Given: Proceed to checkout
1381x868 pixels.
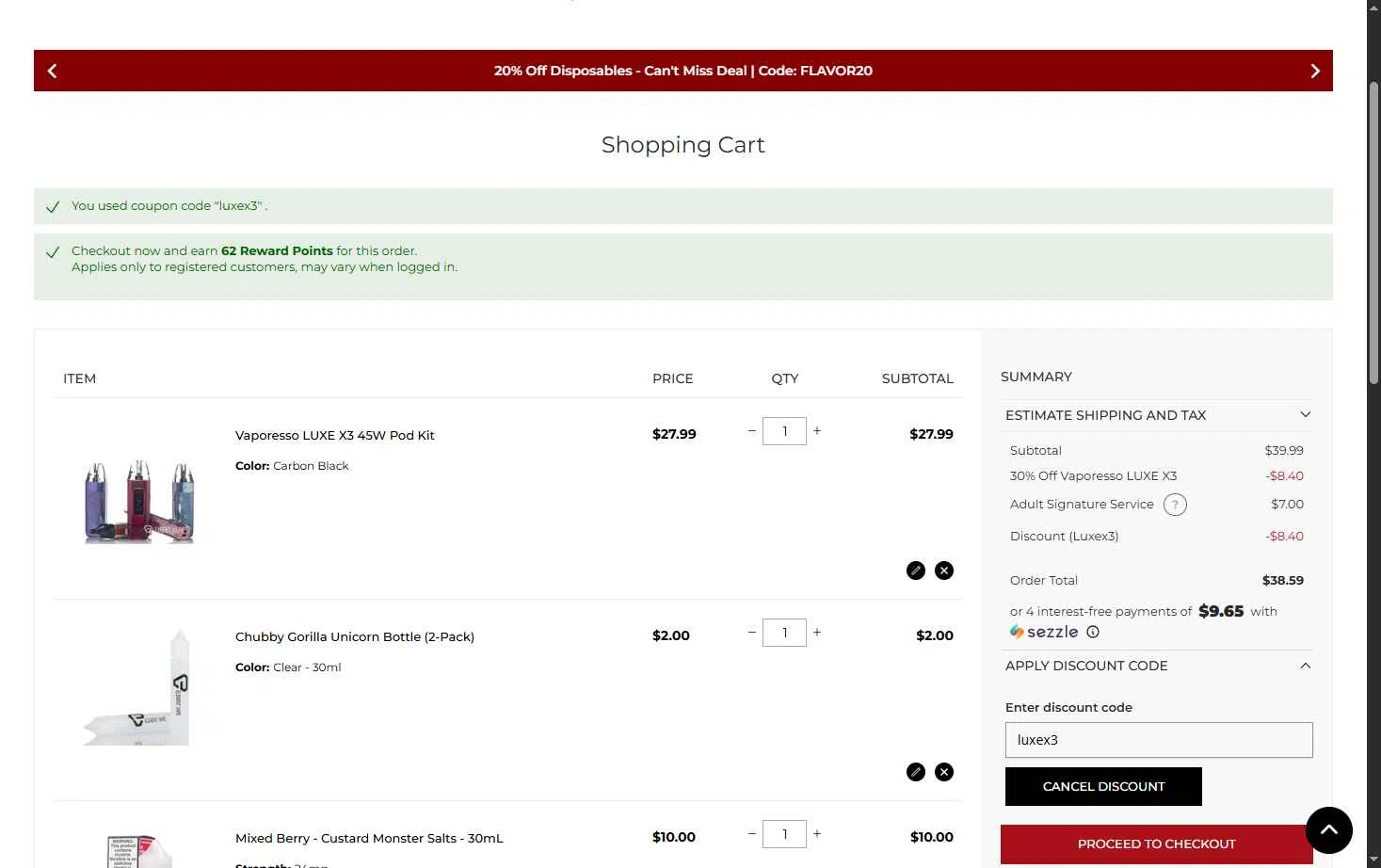Looking at the screenshot, I should tap(1156, 844).
